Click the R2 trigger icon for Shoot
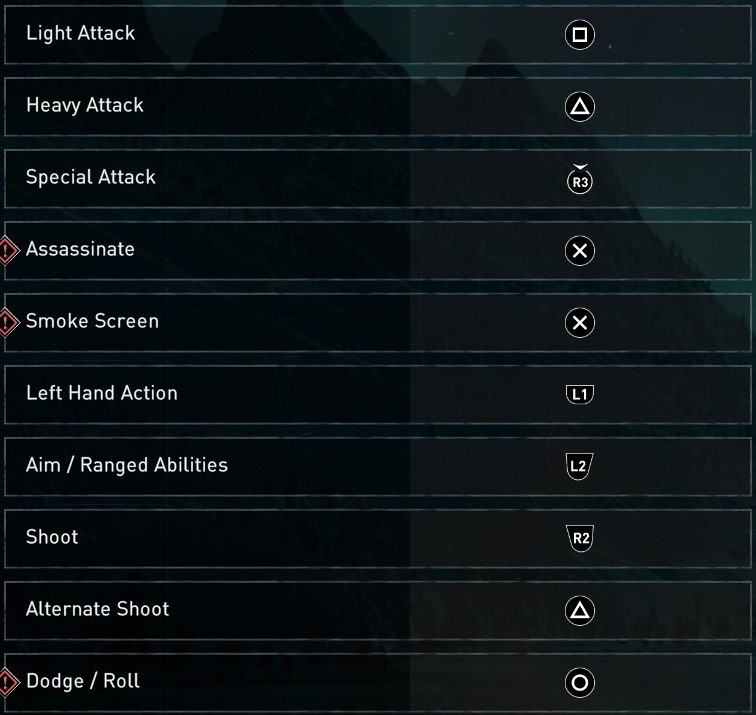Viewport: 756px width, 715px height. (579, 538)
